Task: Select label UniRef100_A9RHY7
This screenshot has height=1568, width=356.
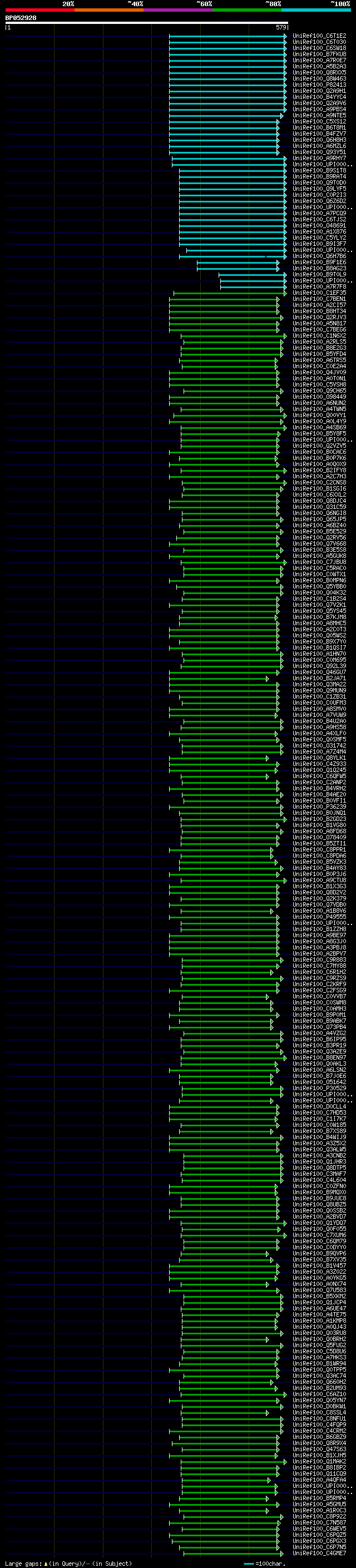Action: point(319,159)
